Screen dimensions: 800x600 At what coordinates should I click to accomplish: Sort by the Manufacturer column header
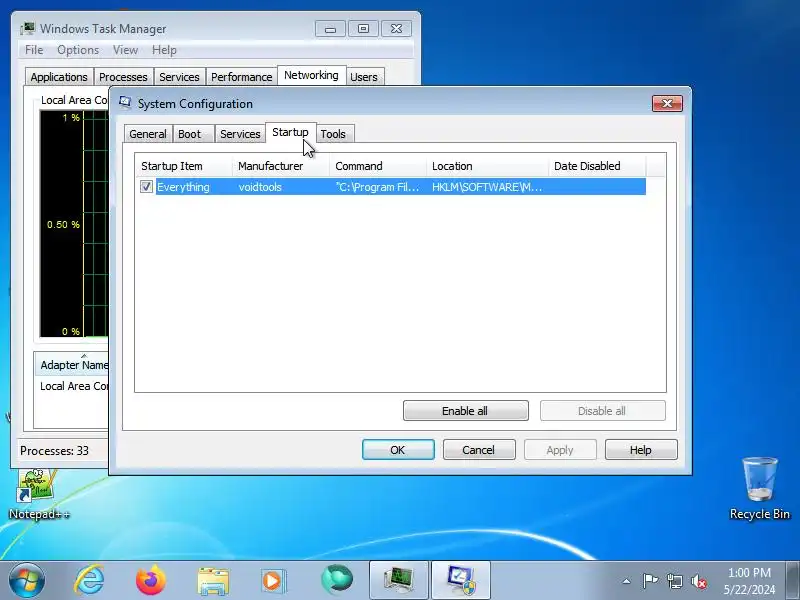(x=281, y=166)
